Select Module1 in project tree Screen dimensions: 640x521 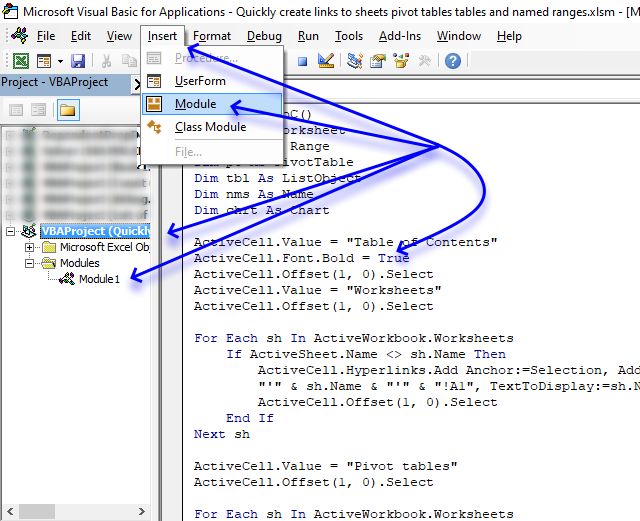point(99,279)
